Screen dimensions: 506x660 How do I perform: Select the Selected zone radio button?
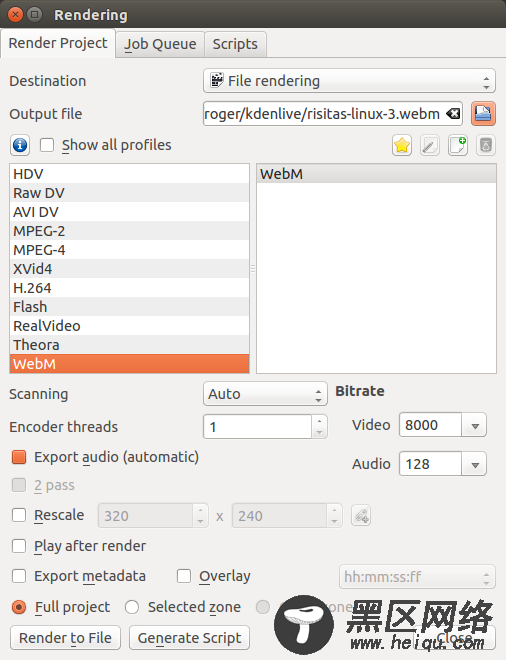pyautogui.click(x=132, y=607)
